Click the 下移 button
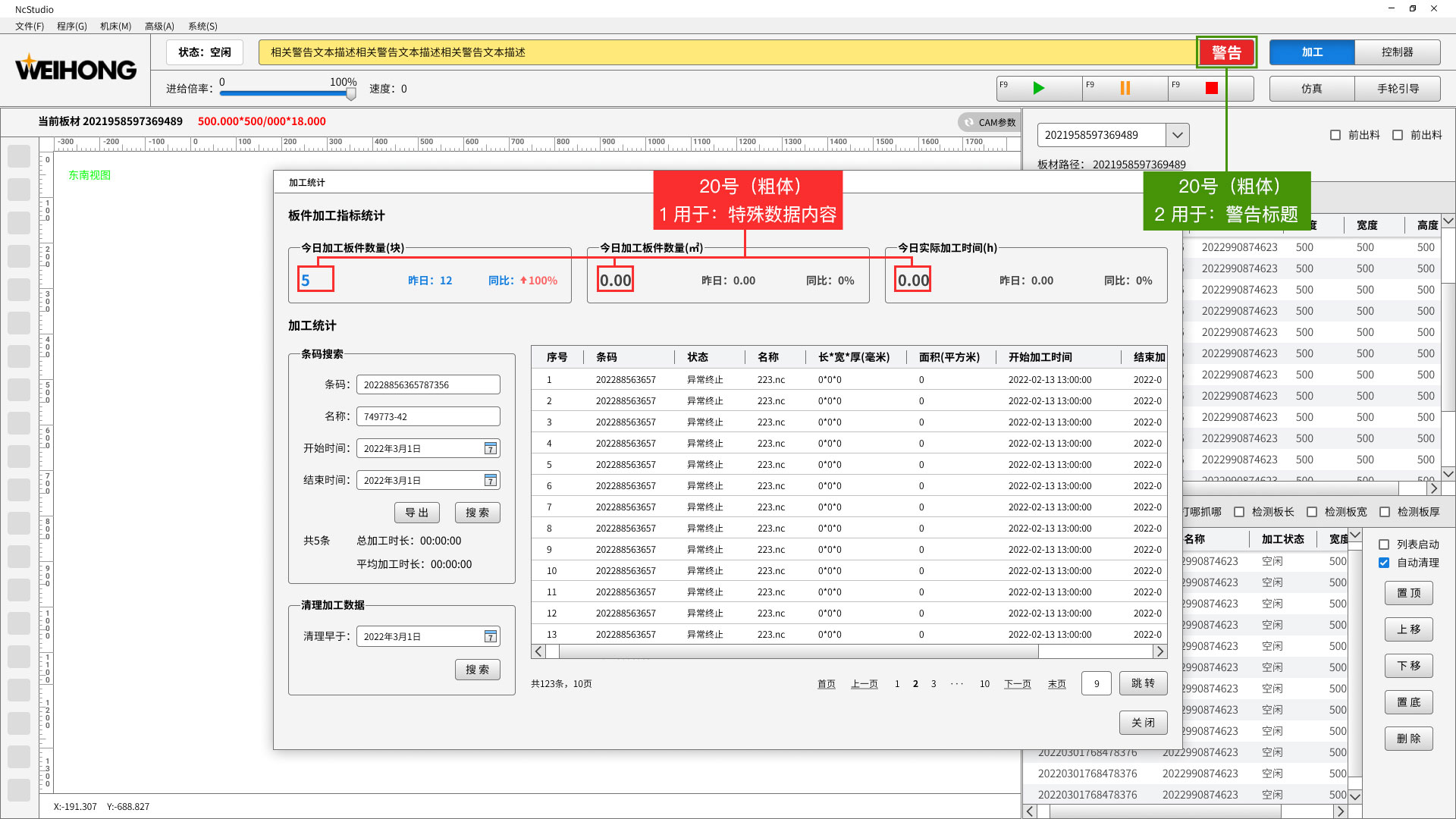This screenshot has width=1456, height=819. pyautogui.click(x=1409, y=666)
